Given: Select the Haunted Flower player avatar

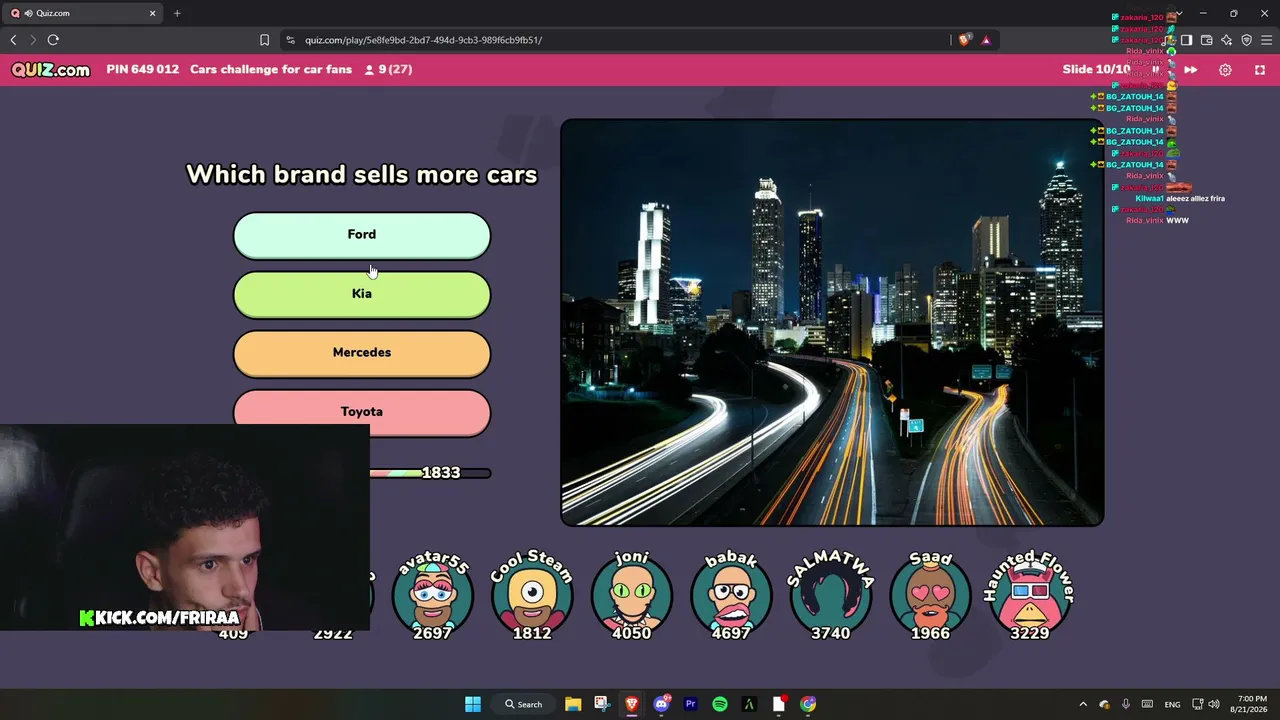Looking at the screenshot, I should pos(1030,595).
